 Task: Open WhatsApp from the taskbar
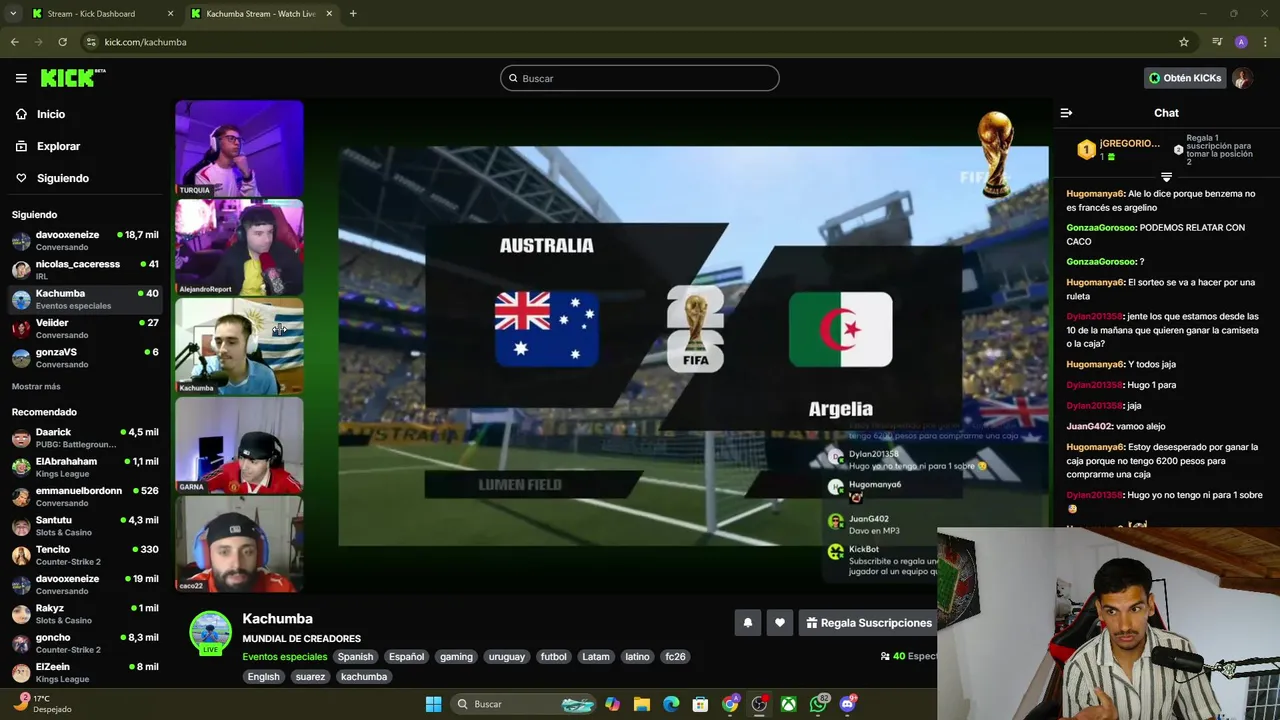(x=819, y=704)
